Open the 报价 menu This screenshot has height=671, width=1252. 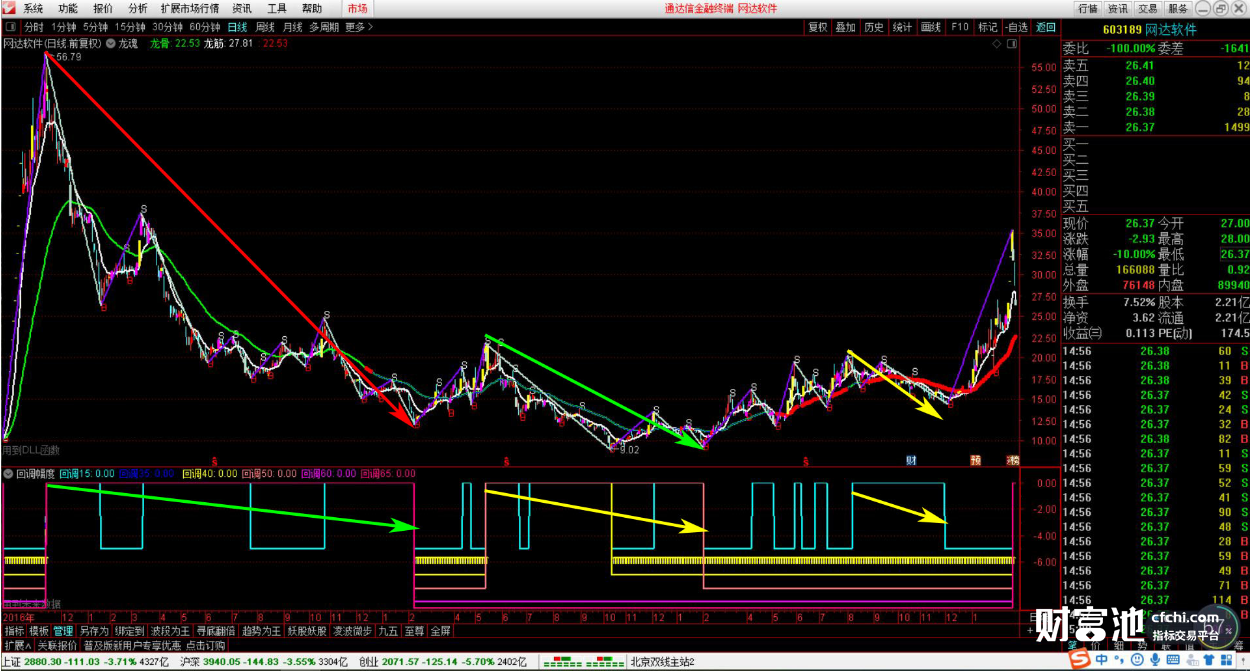(x=103, y=8)
